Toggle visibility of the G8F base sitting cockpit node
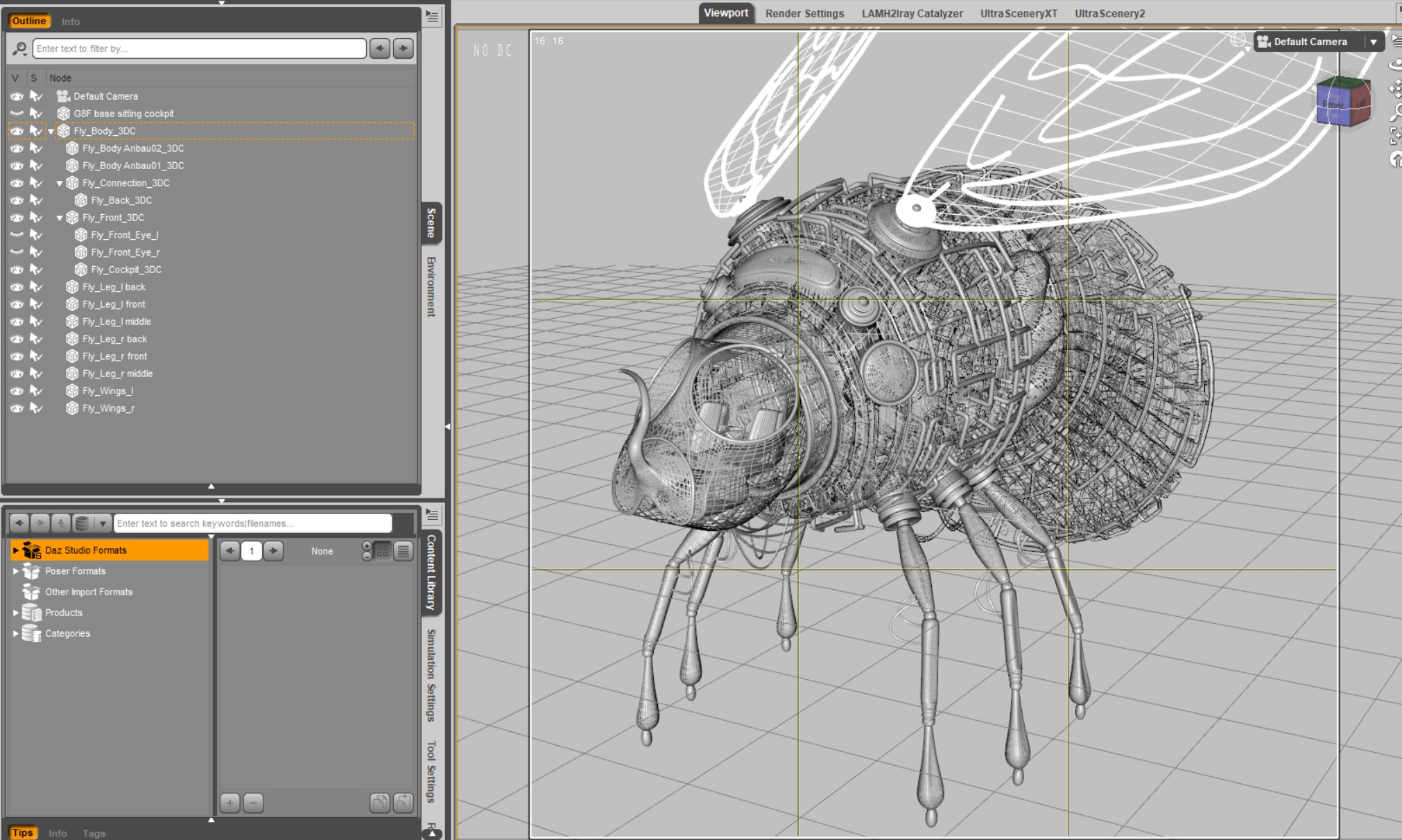The width and height of the screenshot is (1402, 840). [17, 114]
